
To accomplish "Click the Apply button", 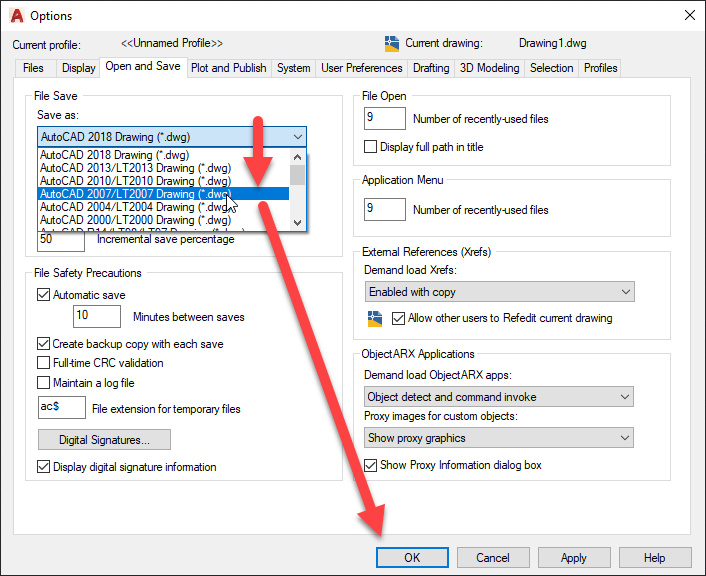I will pos(574,558).
